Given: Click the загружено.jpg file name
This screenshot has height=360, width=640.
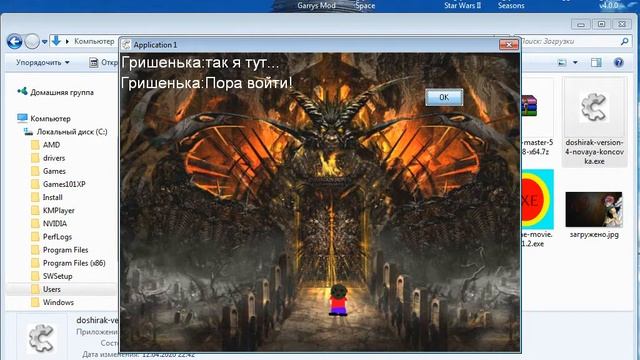Looking at the screenshot, I should point(594,235).
